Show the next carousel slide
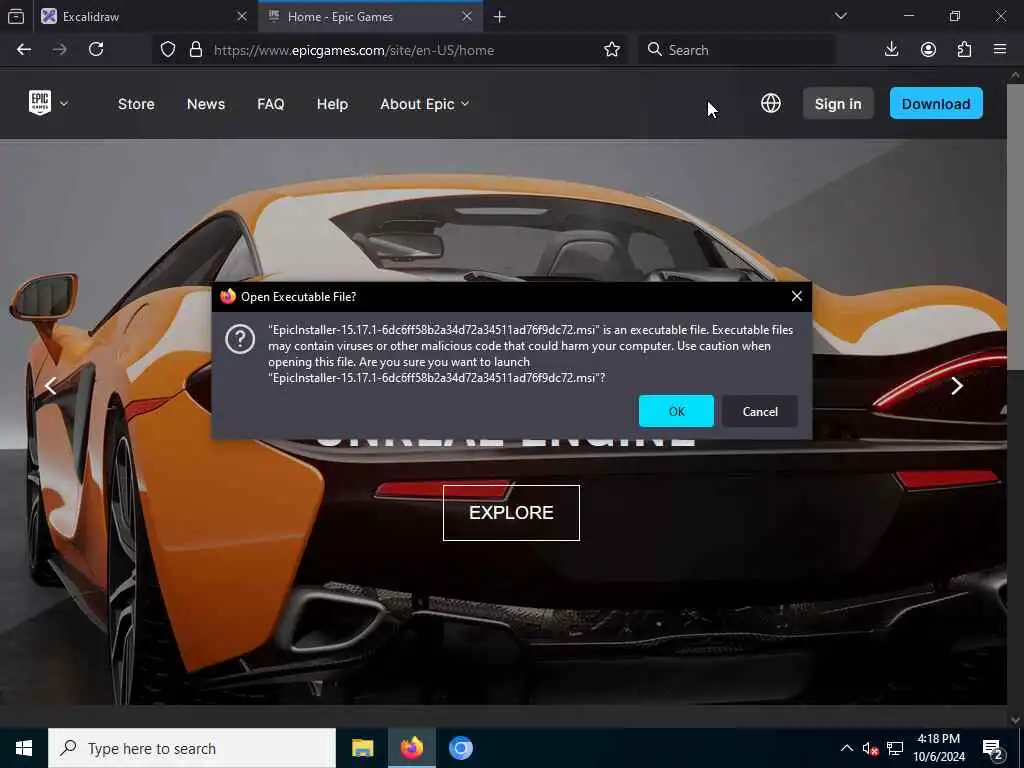This screenshot has height=768, width=1024. pos(957,386)
